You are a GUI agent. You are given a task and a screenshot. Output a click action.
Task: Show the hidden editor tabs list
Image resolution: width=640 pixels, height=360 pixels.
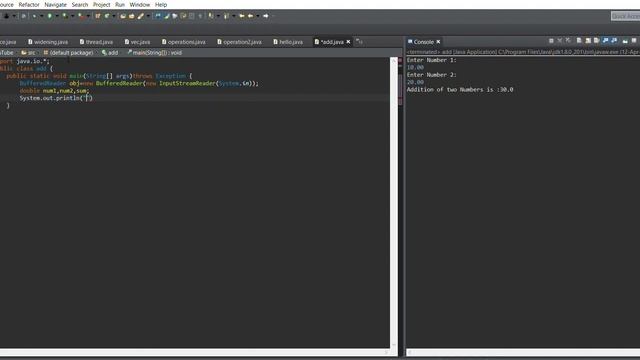[360, 42]
